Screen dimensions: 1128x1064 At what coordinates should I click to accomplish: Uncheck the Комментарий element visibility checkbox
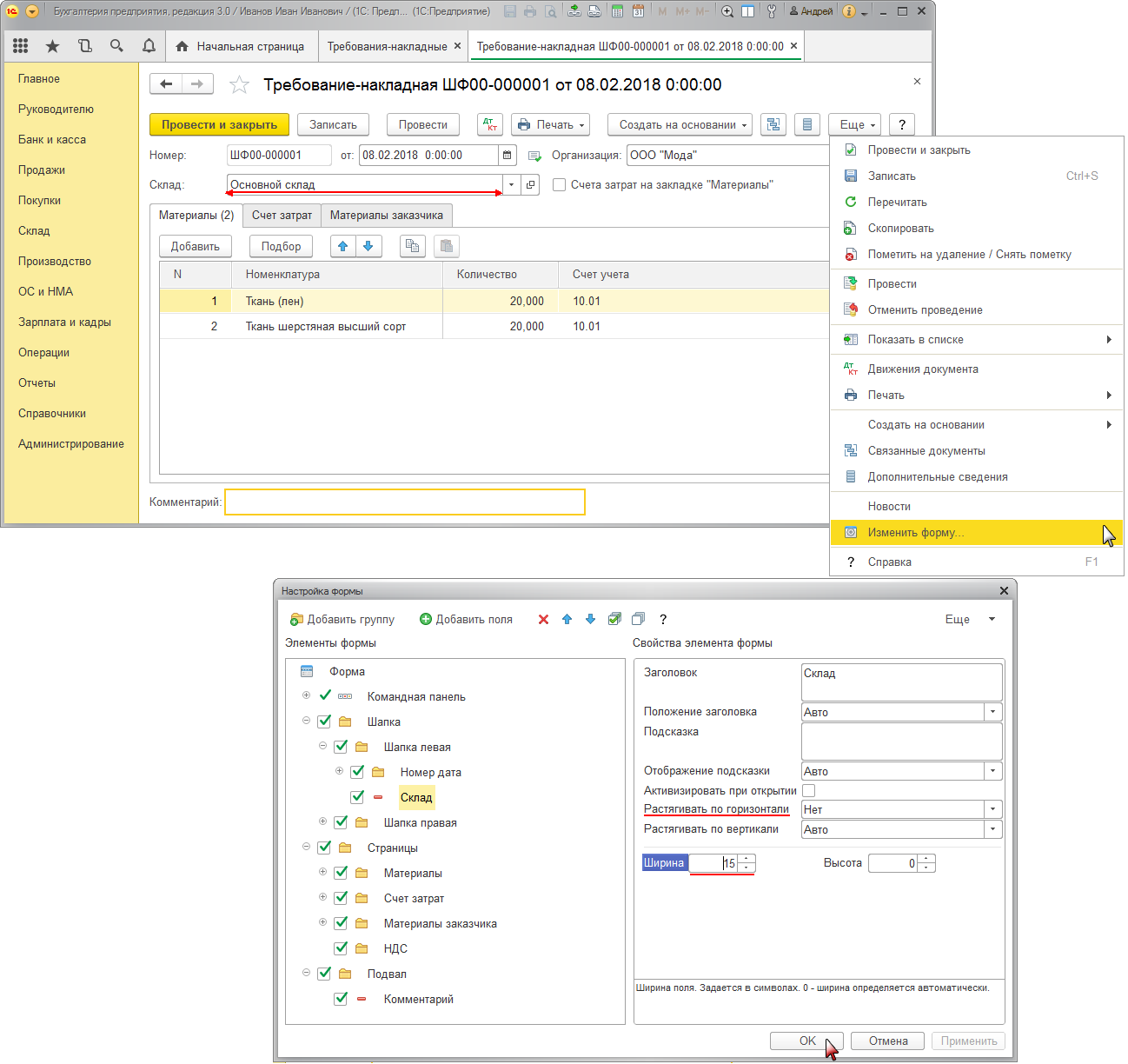[x=341, y=999]
